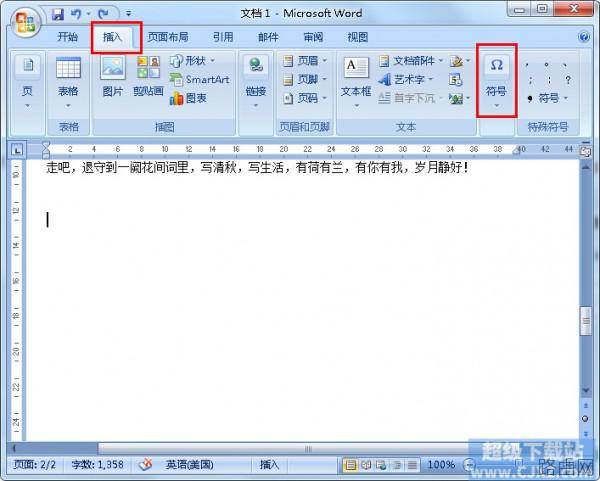Customize the Quick Access Toolbar dropdown
600x481 pixels.
coord(129,14)
